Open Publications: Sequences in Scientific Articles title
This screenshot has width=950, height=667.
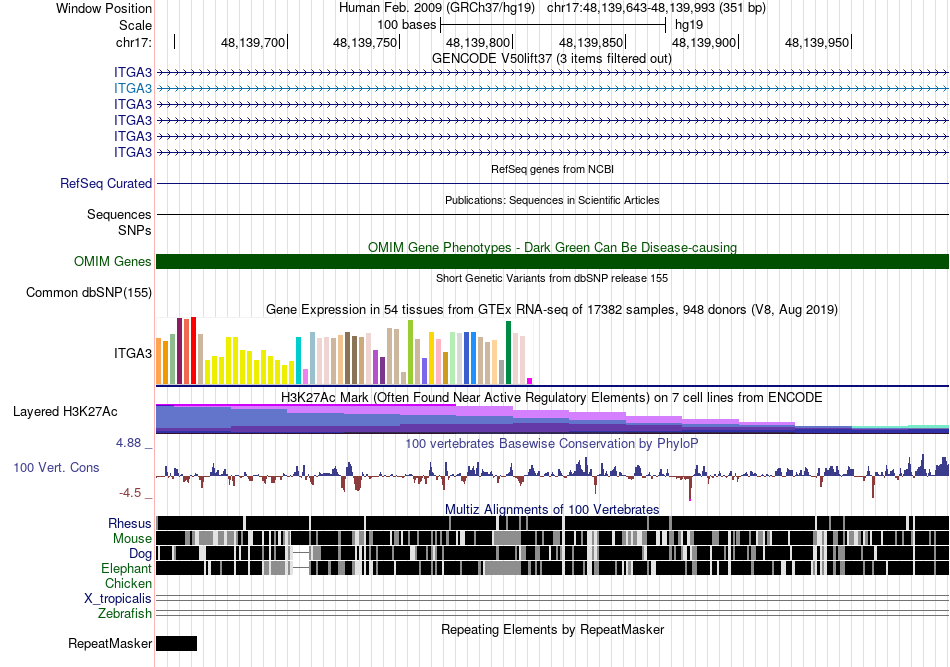[x=552, y=200]
